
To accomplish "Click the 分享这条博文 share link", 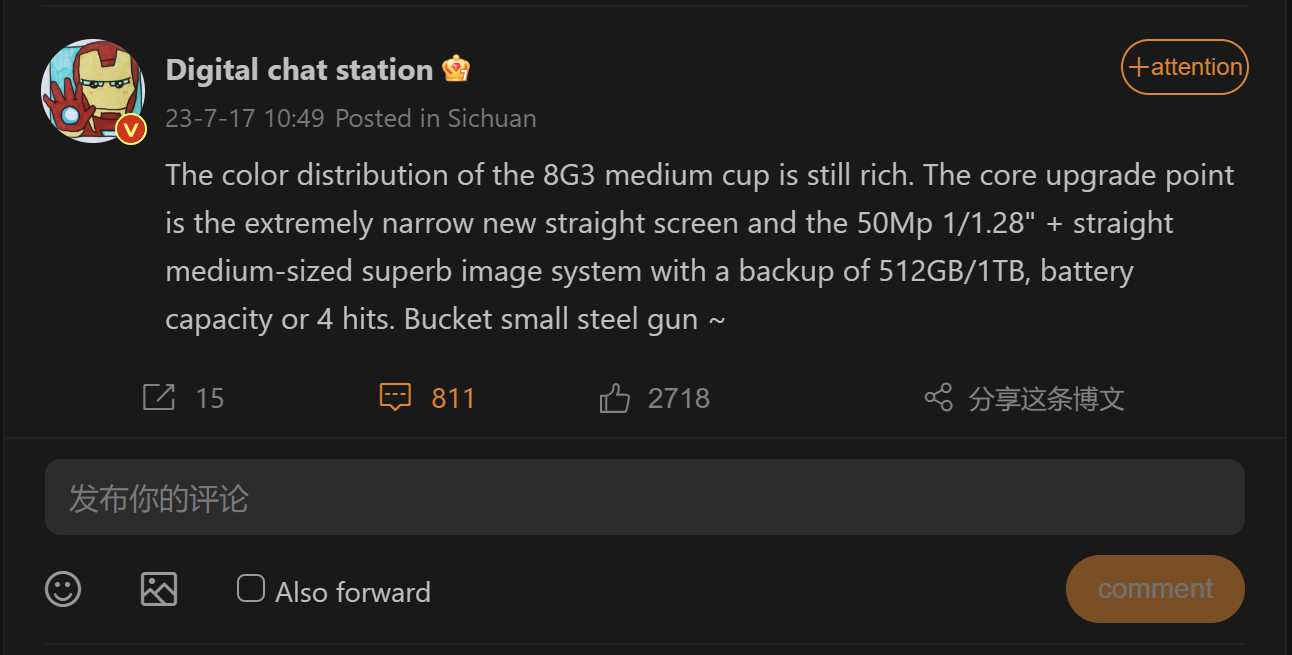I will coord(1046,399).
